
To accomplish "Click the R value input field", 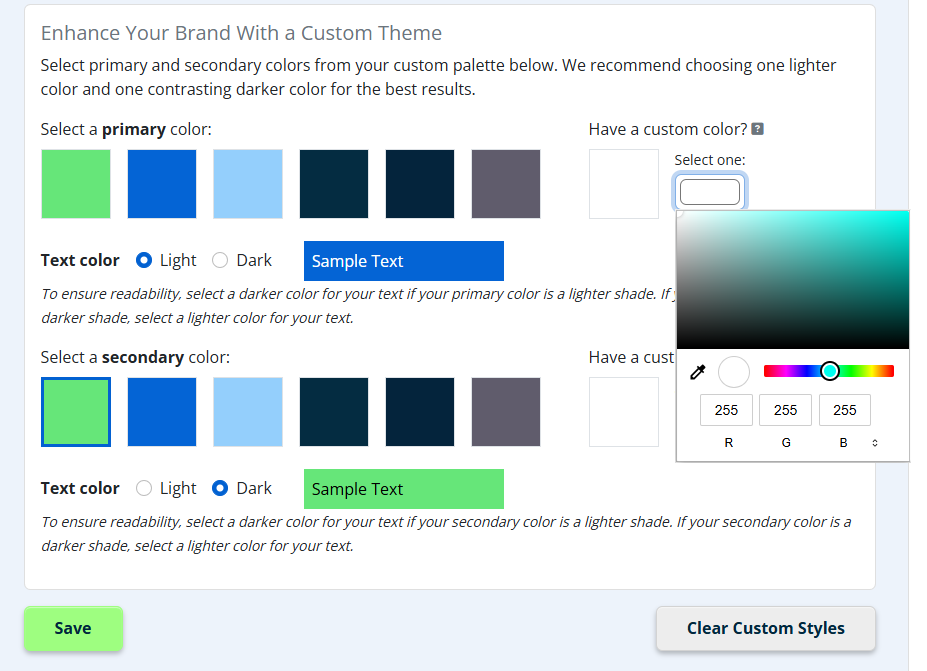I will pyautogui.click(x=726, y=410).
